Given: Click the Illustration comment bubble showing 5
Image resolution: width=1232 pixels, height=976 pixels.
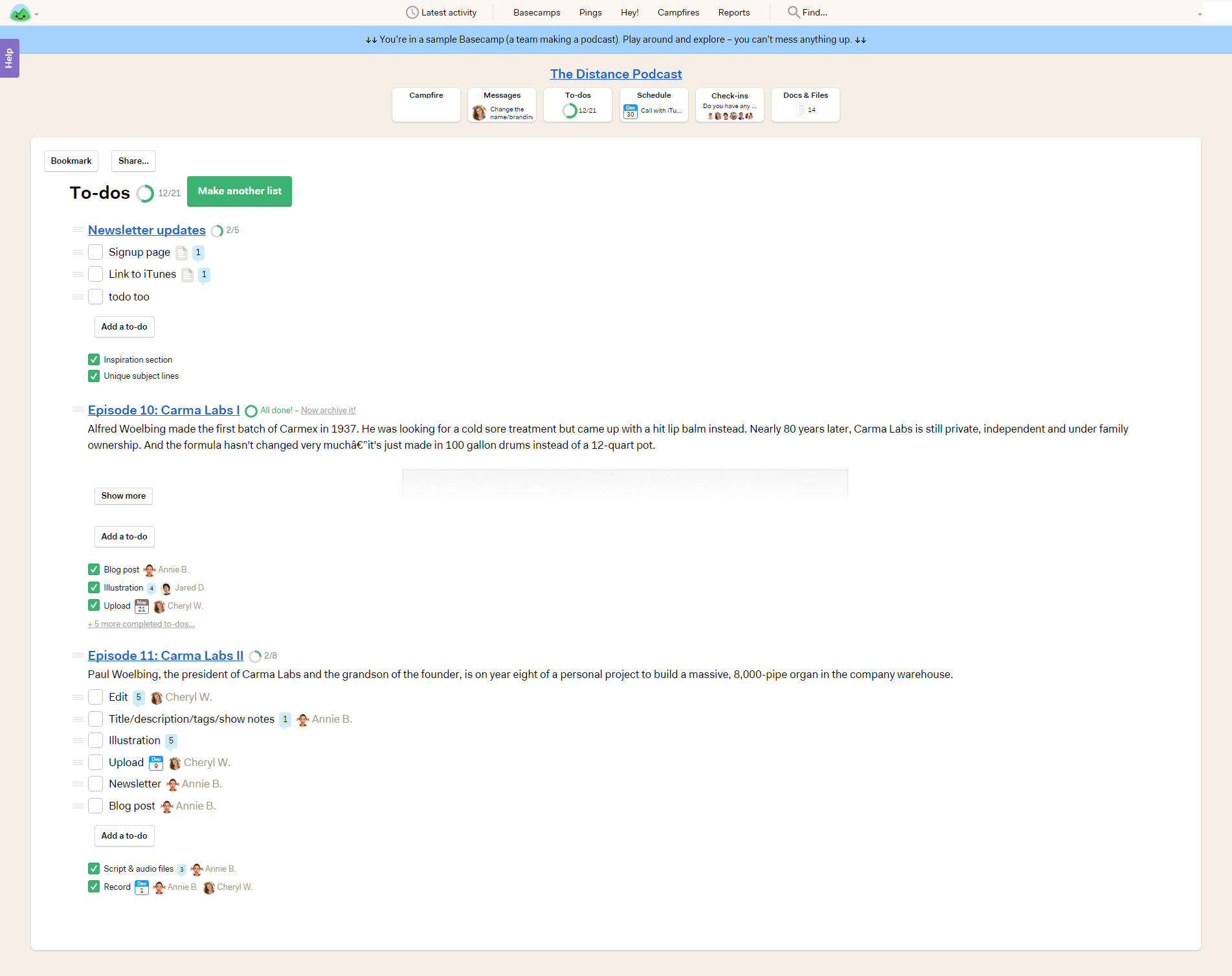Looking at the screenshot, I should (x=171, y=741).
